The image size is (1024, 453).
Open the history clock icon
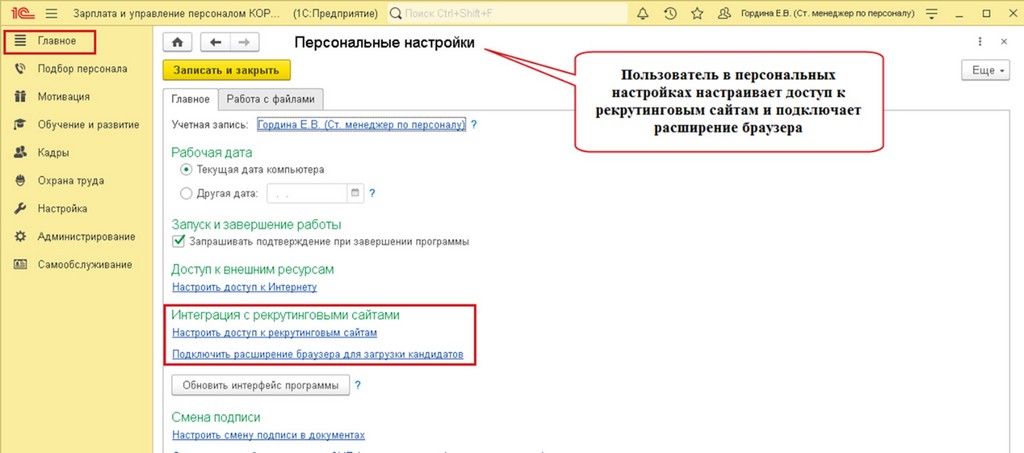pyautogui.click(x=669, y=13)
